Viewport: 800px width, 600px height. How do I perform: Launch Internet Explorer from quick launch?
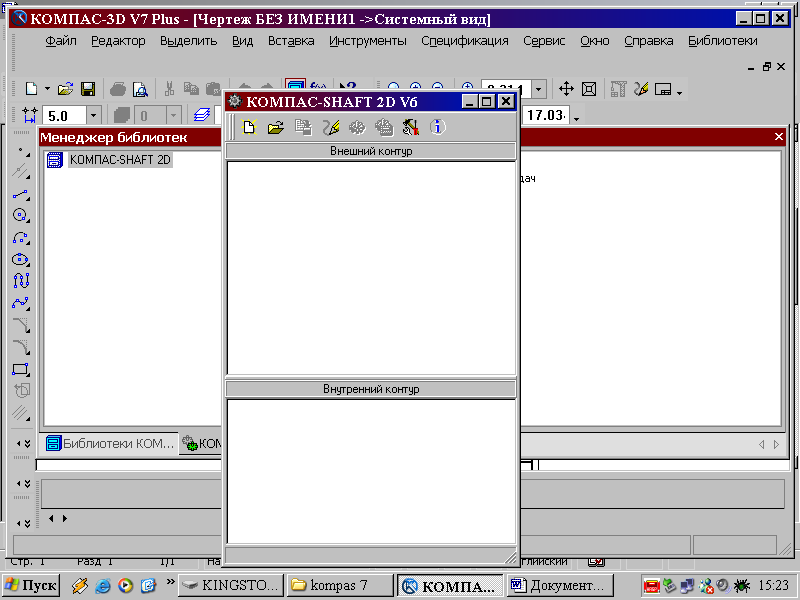[x=103, y=586]
